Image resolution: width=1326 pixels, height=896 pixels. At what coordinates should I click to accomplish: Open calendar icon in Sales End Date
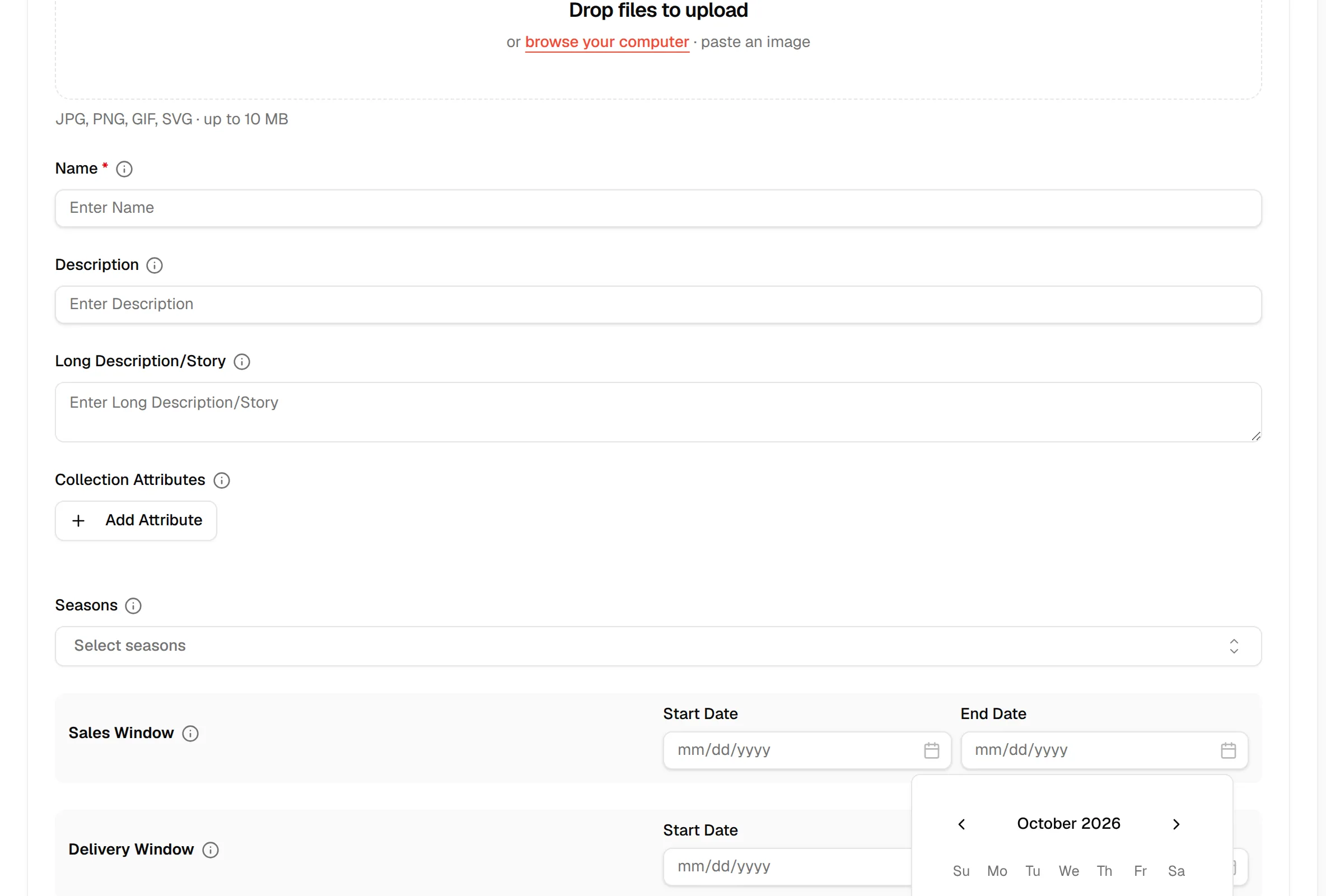click(1228, 750)
